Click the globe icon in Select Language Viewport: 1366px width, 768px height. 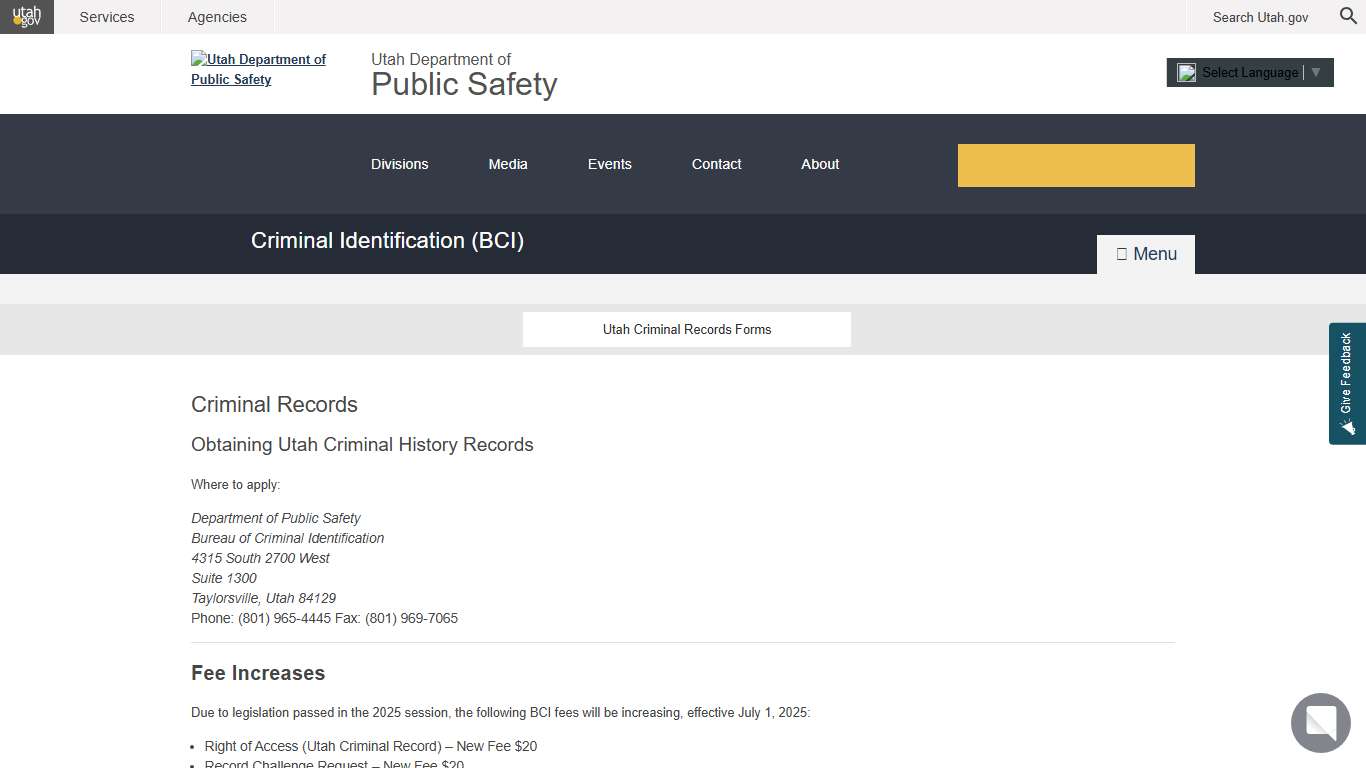[1186, 72]
